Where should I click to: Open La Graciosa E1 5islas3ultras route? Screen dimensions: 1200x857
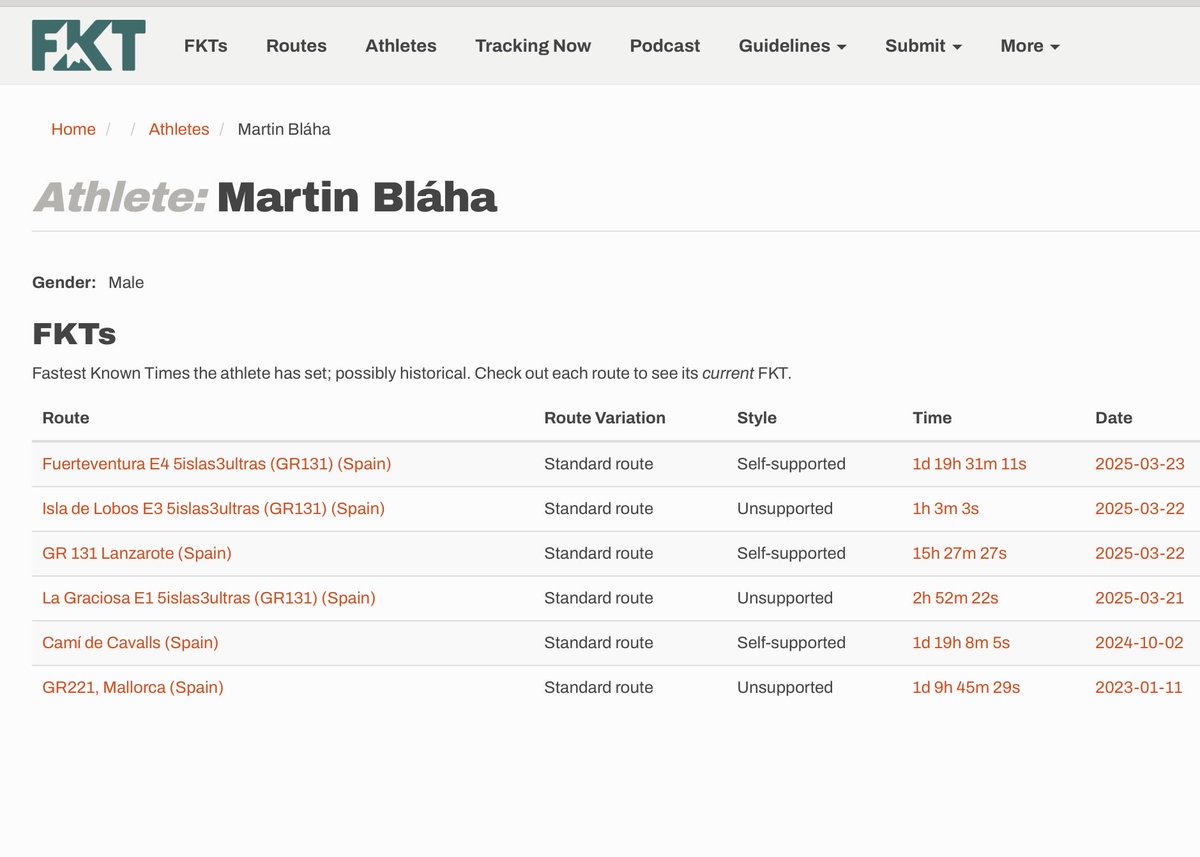pyautogui.click(x=209, y=598)
